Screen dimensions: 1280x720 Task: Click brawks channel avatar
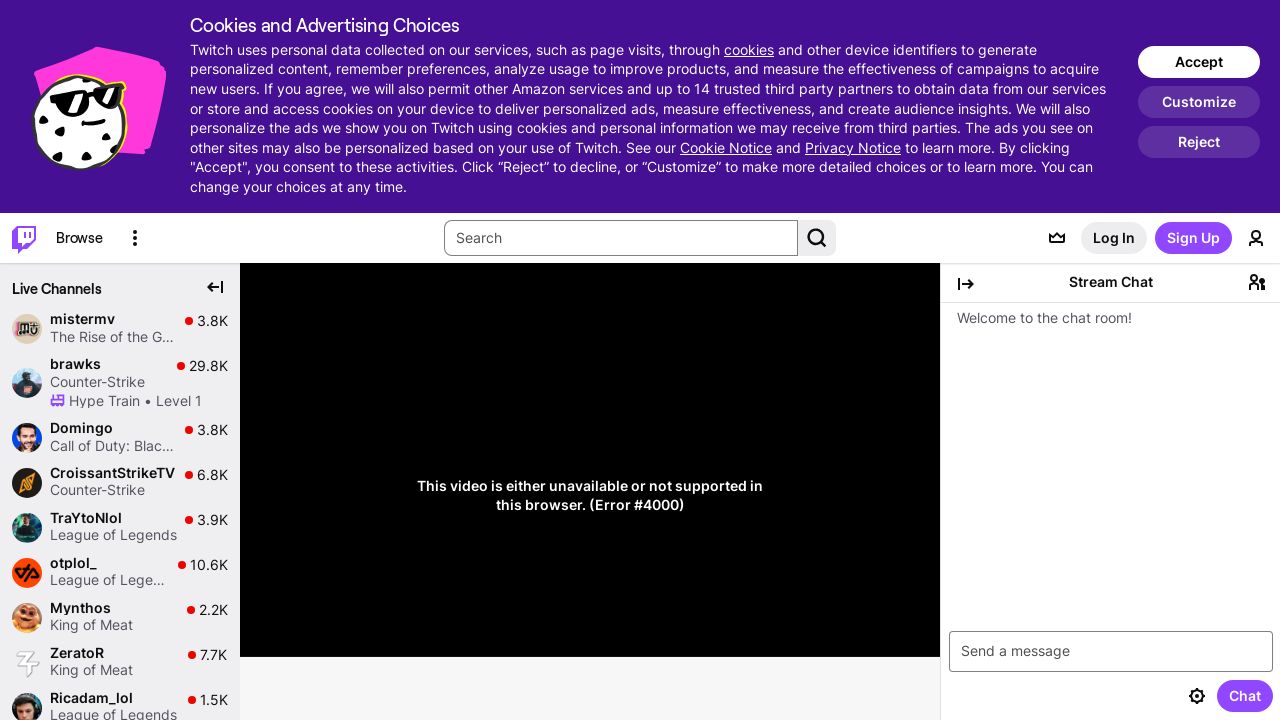point(27,383)
